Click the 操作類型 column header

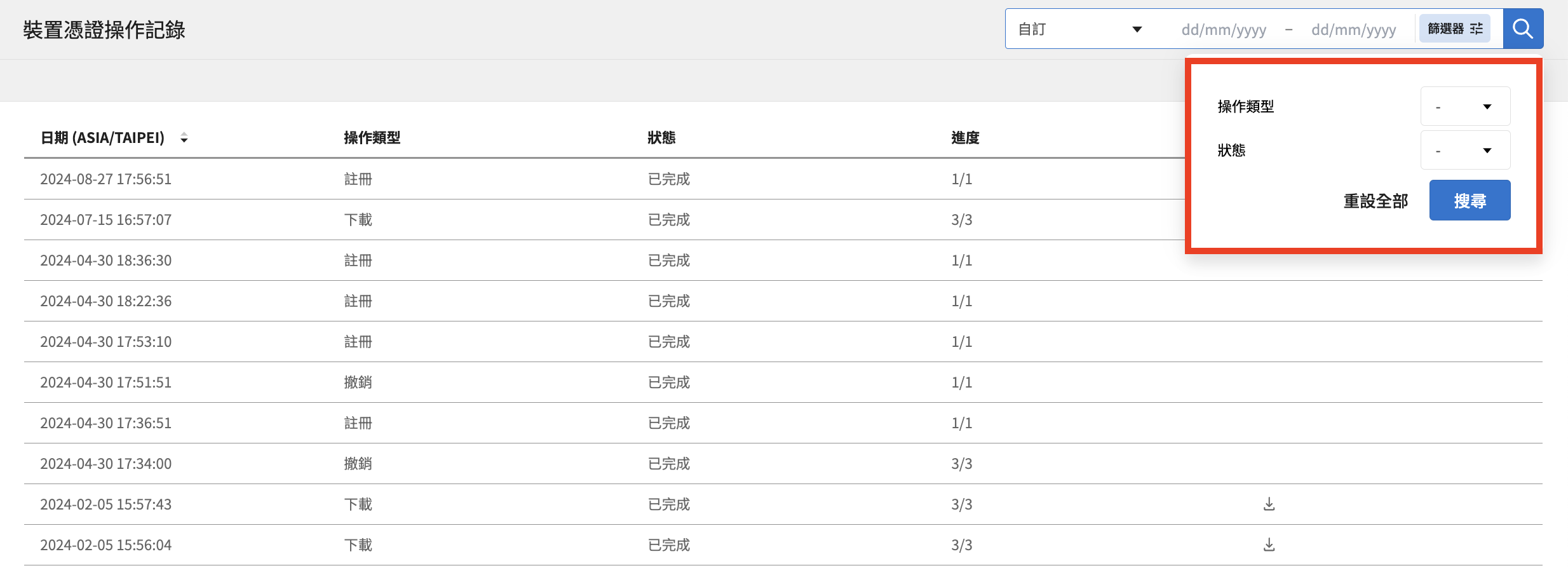372,138
